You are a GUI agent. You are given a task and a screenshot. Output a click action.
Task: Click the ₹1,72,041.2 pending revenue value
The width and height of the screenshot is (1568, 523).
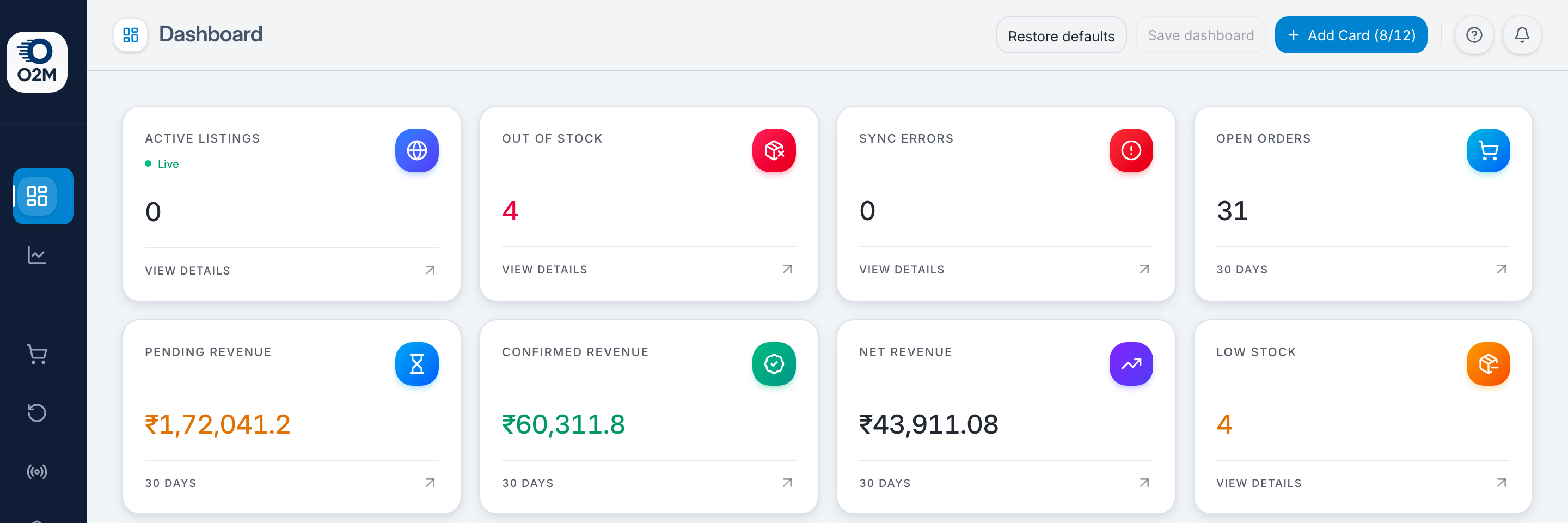click(217, 424)
